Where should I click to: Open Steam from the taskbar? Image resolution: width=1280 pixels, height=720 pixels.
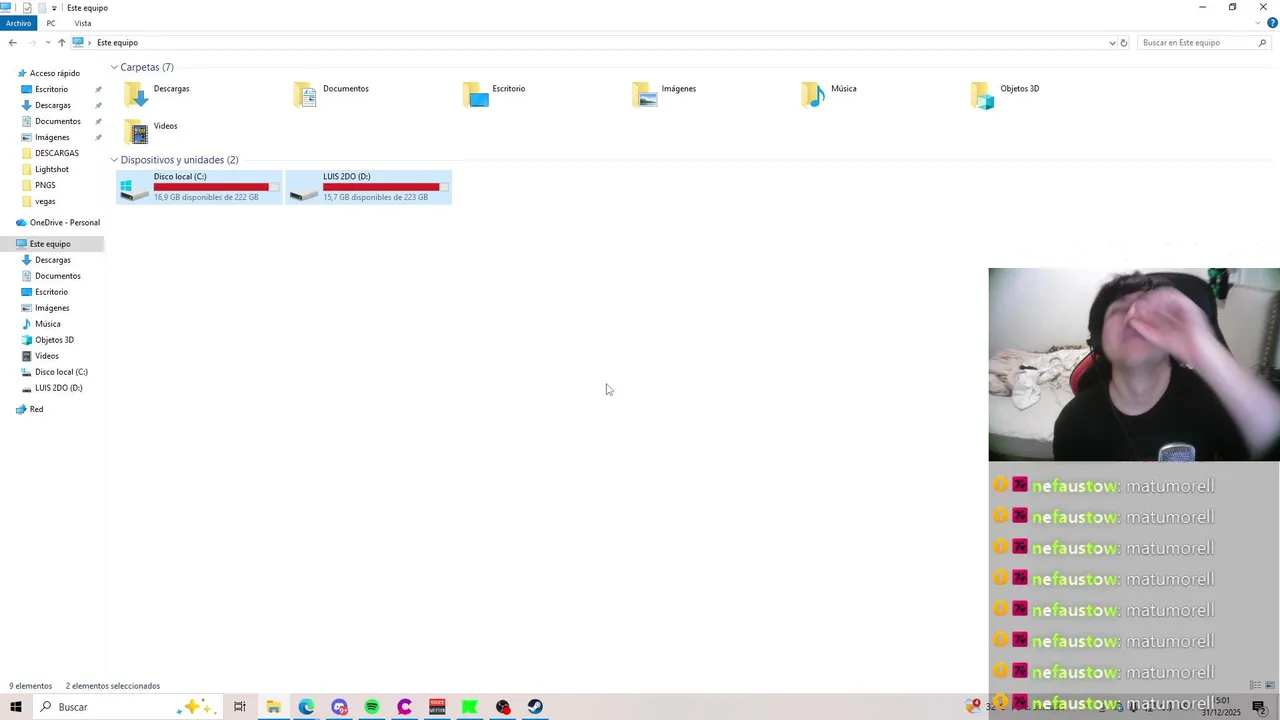(535, 707)
